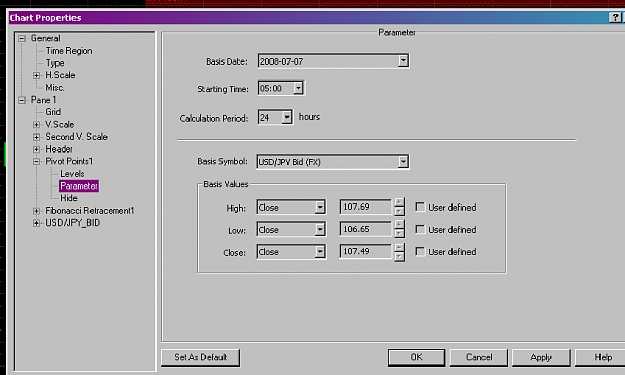Decrease the Low value with spinner down

(x=399, y=234)
